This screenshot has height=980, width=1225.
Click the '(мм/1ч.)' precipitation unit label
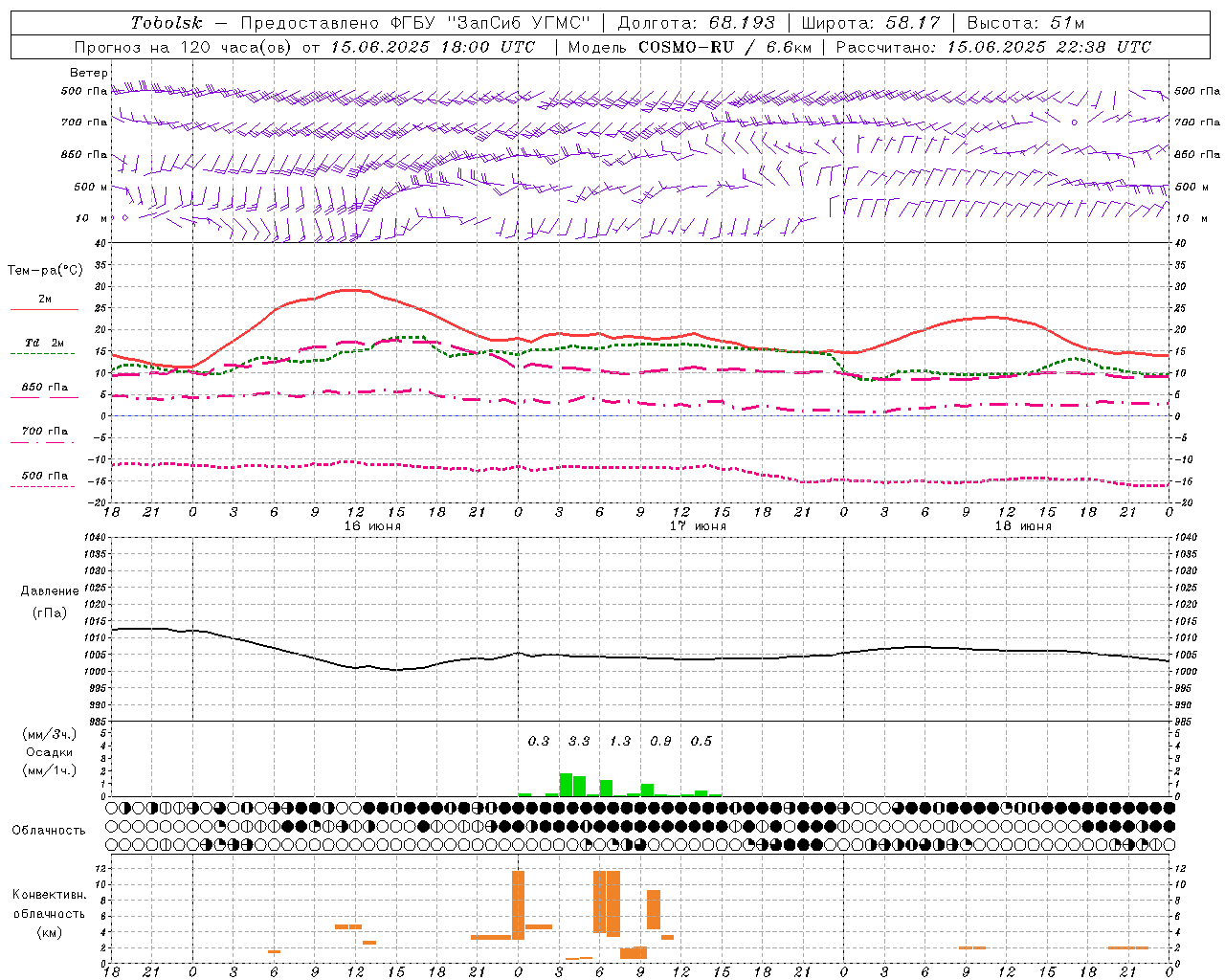50,770
